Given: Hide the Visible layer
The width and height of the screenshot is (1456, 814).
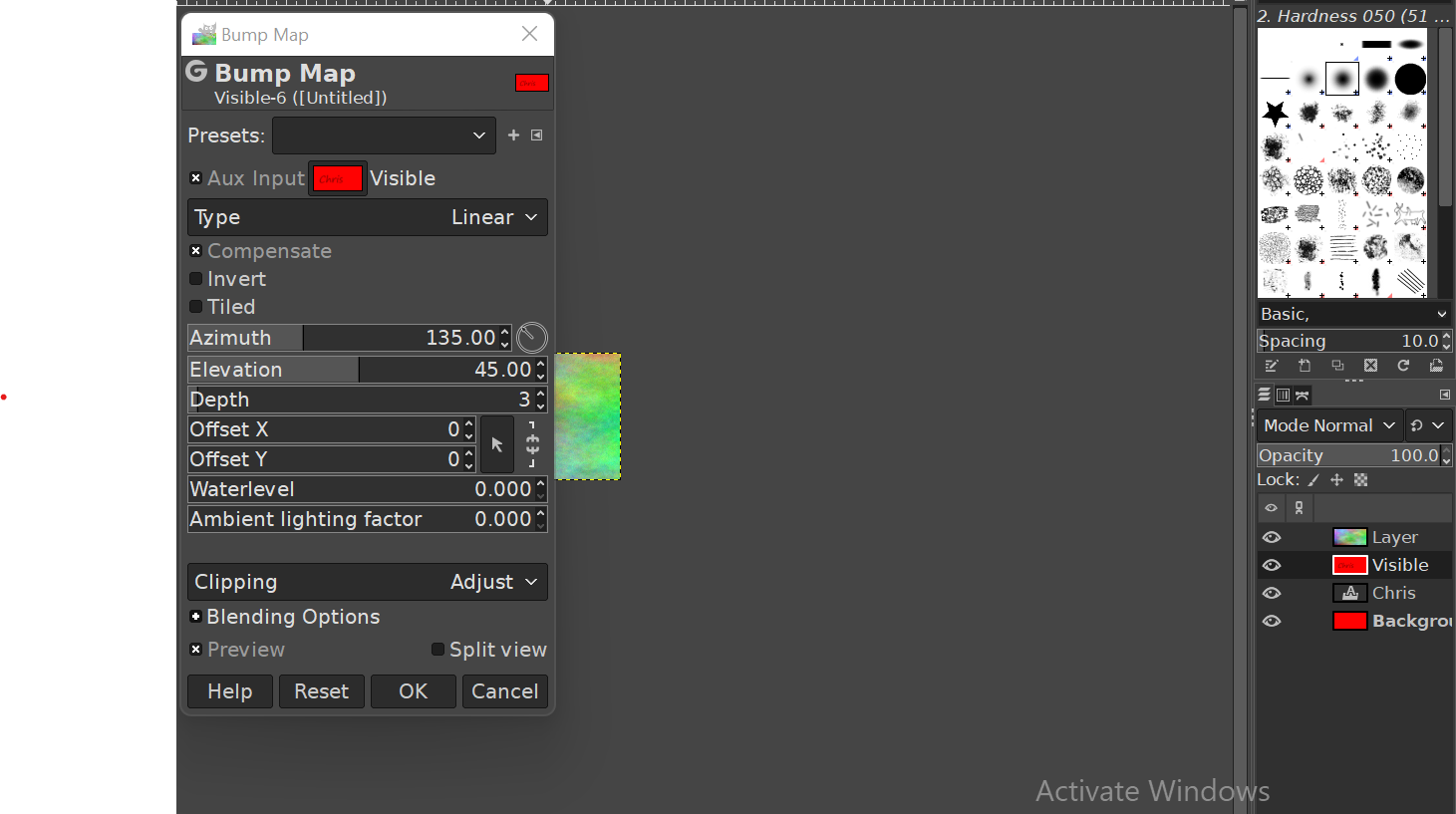Looking at the screenshot, I should [1272, 565].
